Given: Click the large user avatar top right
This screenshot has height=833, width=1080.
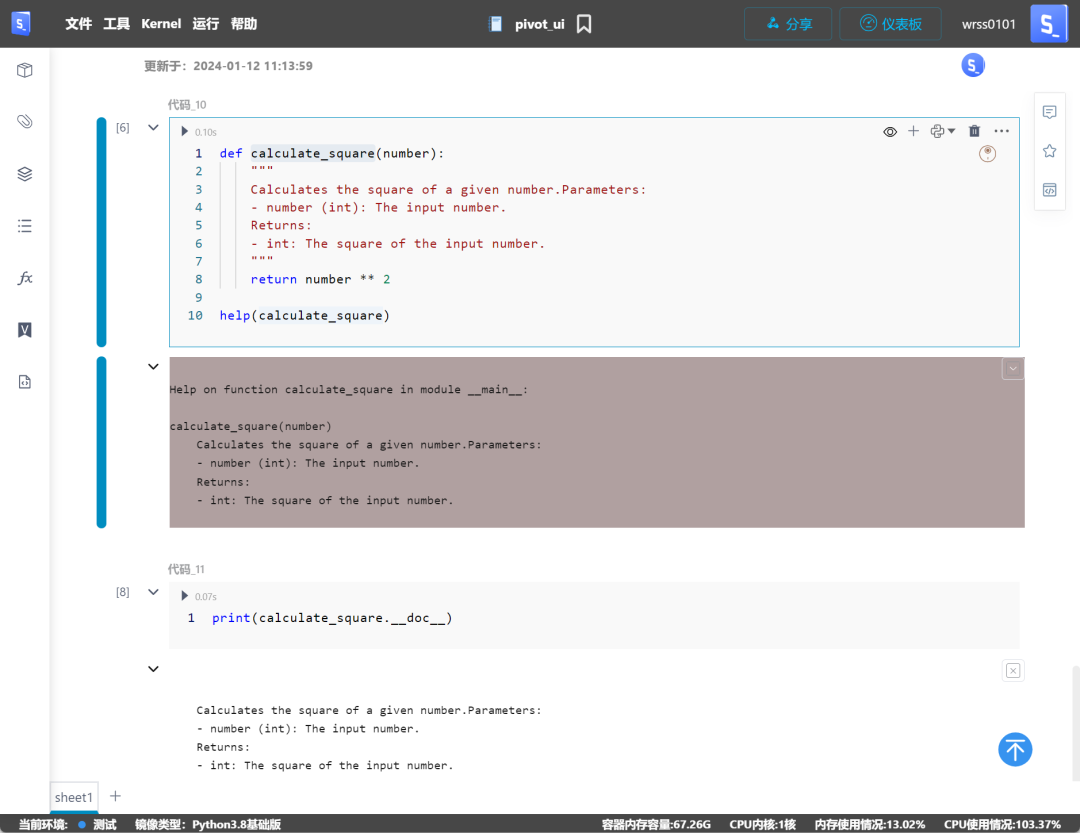Looking at the screenshot, I should [1048, 23].
